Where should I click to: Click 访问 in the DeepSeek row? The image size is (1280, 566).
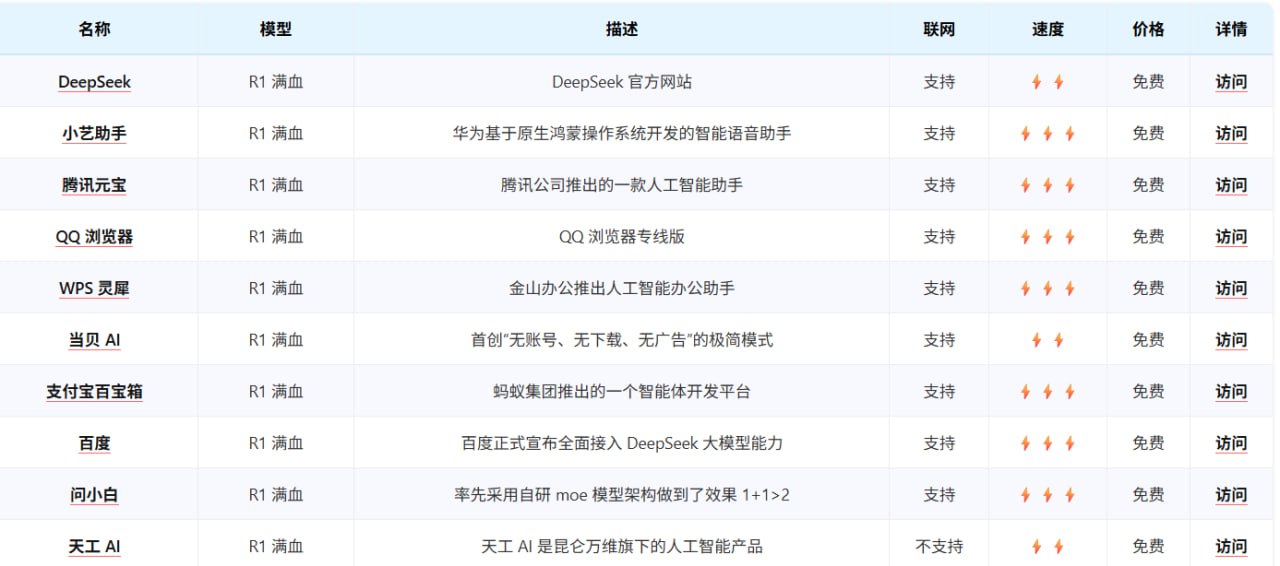point(1231,82)
